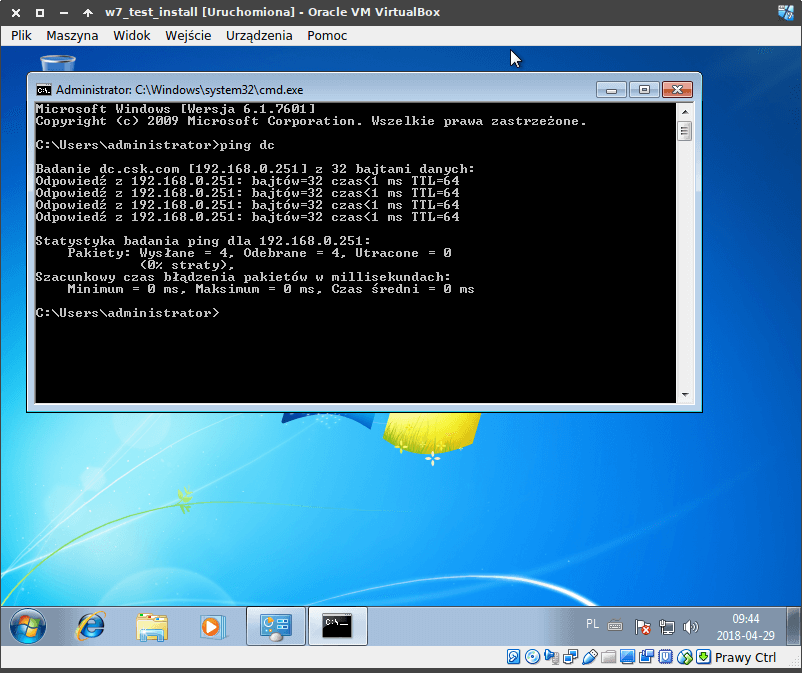Screen dimensions: 802x673
Task: Minimize the cmd.exe window
Action: [611, 90]
